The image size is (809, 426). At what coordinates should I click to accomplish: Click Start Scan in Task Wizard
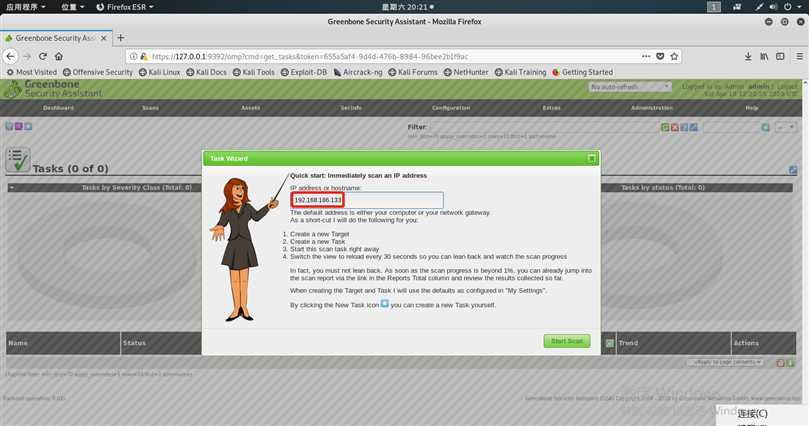[x=567, y=341]
